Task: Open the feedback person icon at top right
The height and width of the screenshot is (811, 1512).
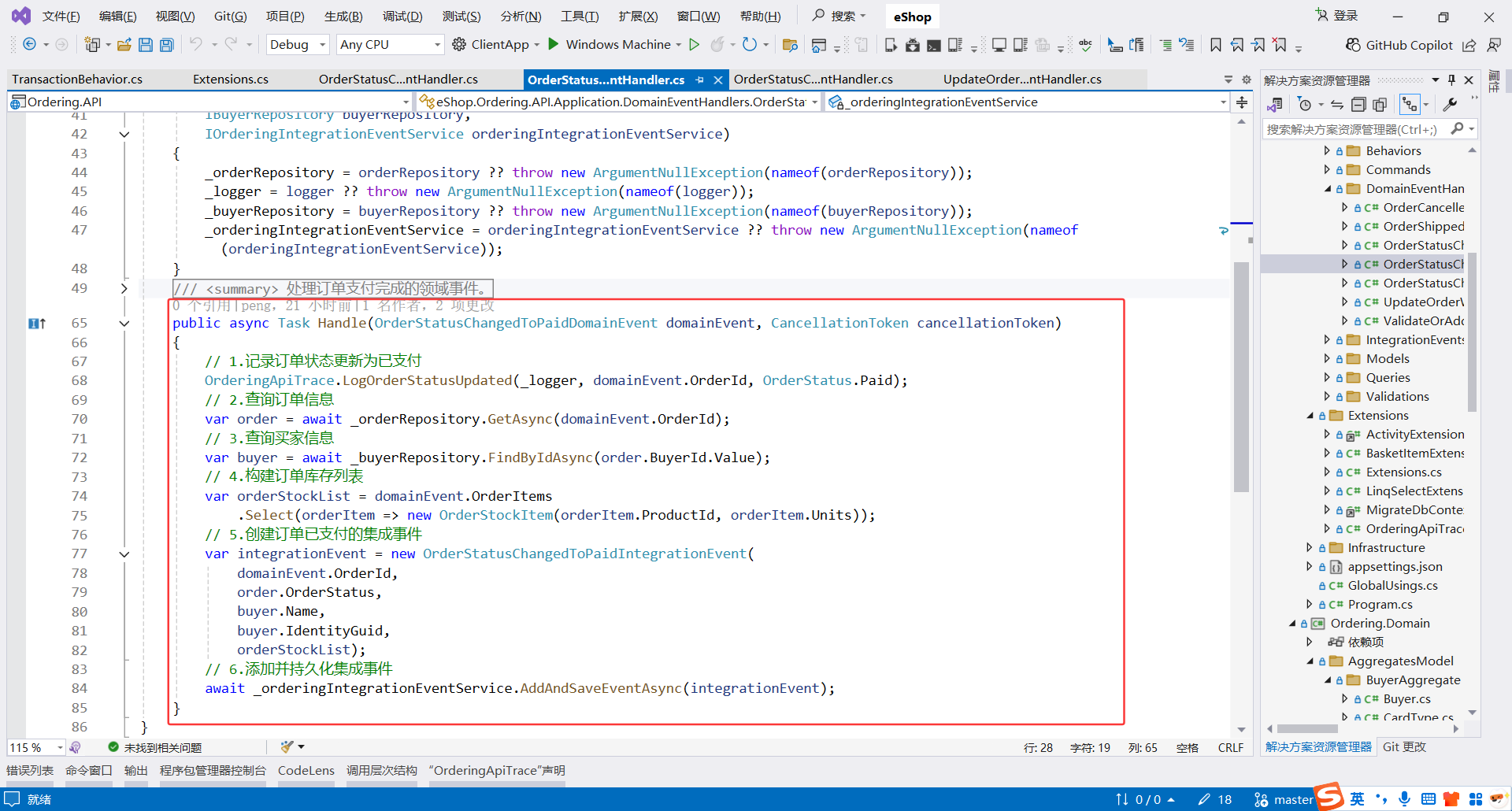Action: coord(1494,45)
